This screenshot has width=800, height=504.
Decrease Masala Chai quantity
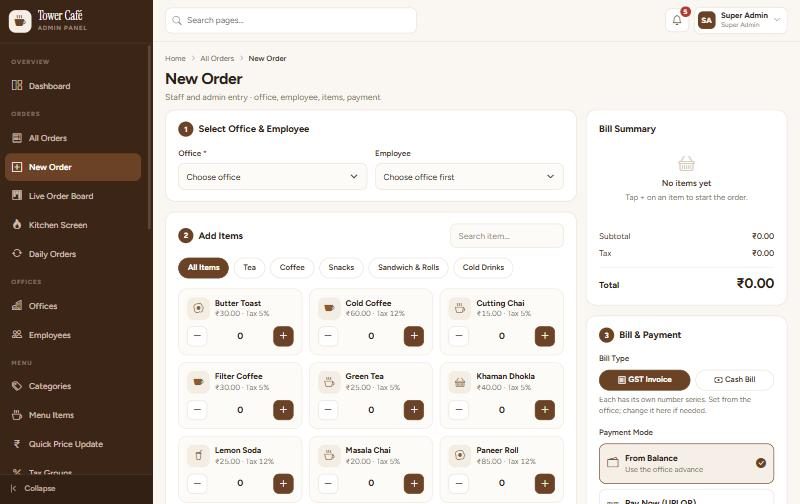(x=328, y=483)
